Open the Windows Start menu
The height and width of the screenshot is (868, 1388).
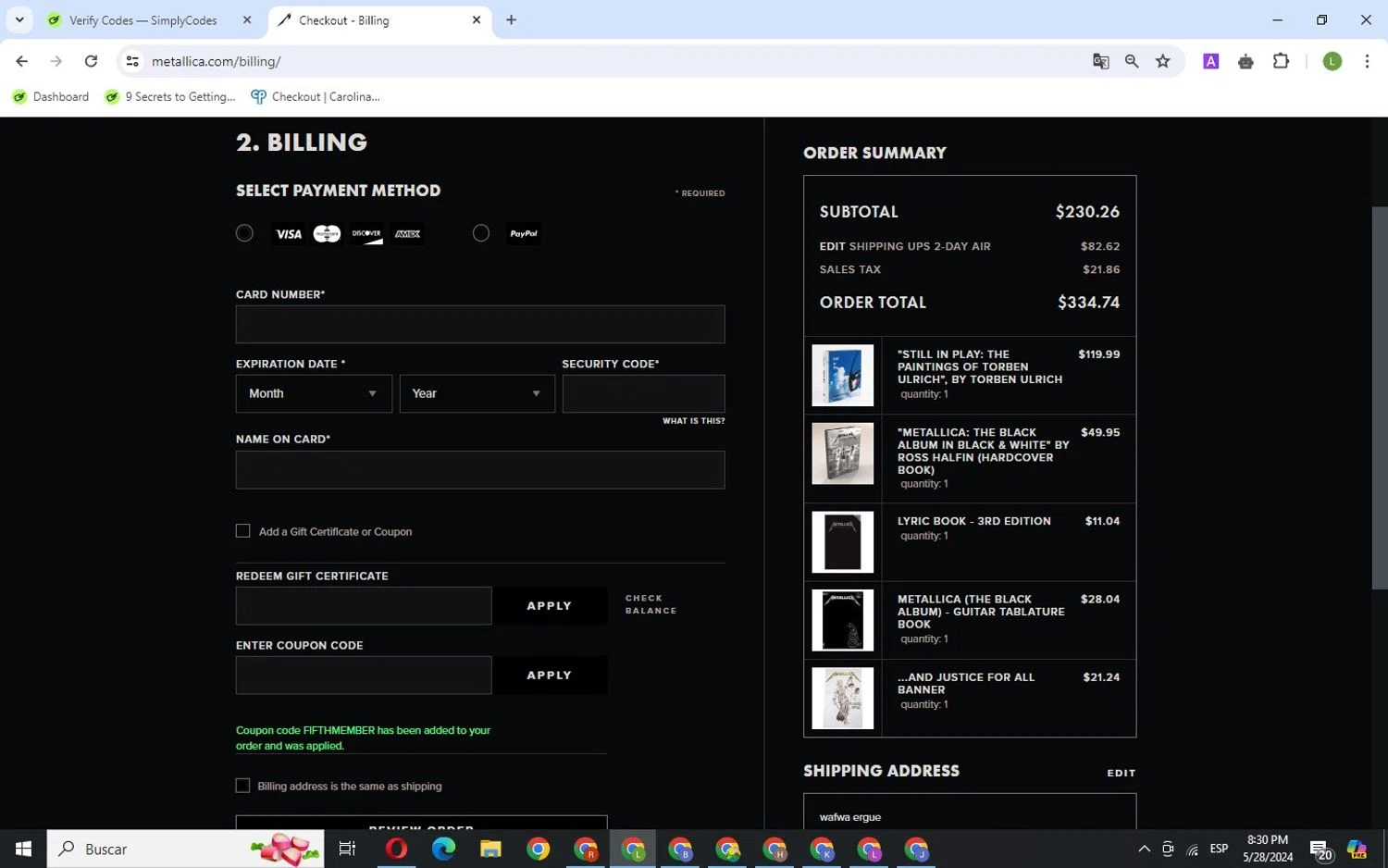23,849
